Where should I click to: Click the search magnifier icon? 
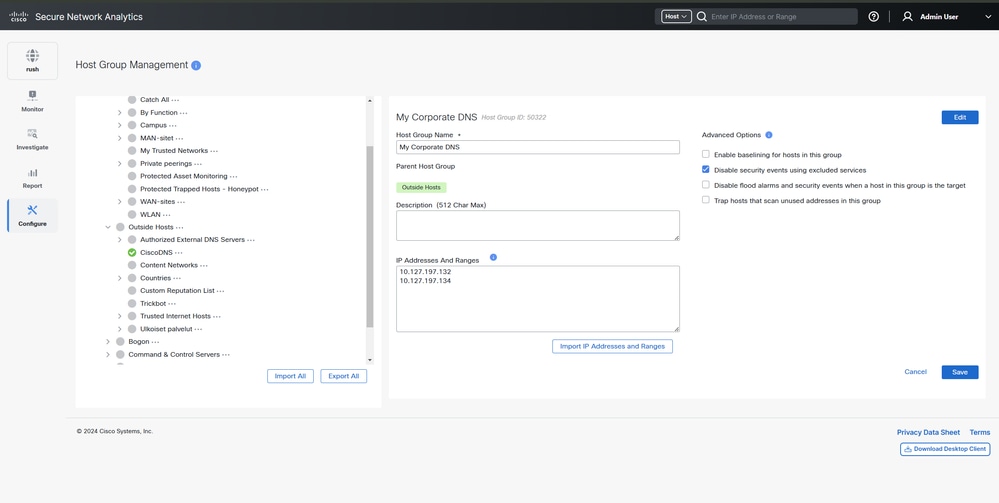[702, 17]
